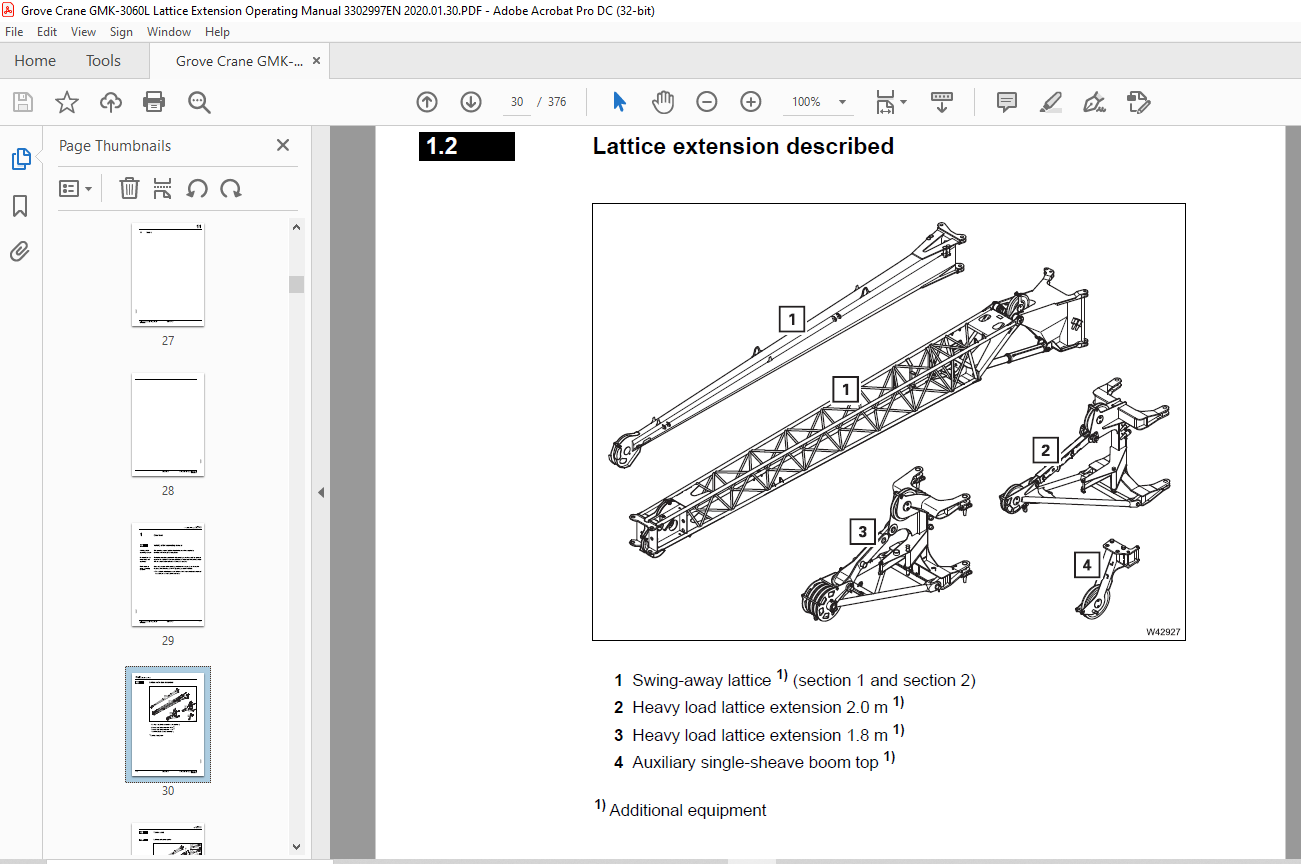Click the page number input field
Viewport: 1301px width, 864px height.
(516, 102)
